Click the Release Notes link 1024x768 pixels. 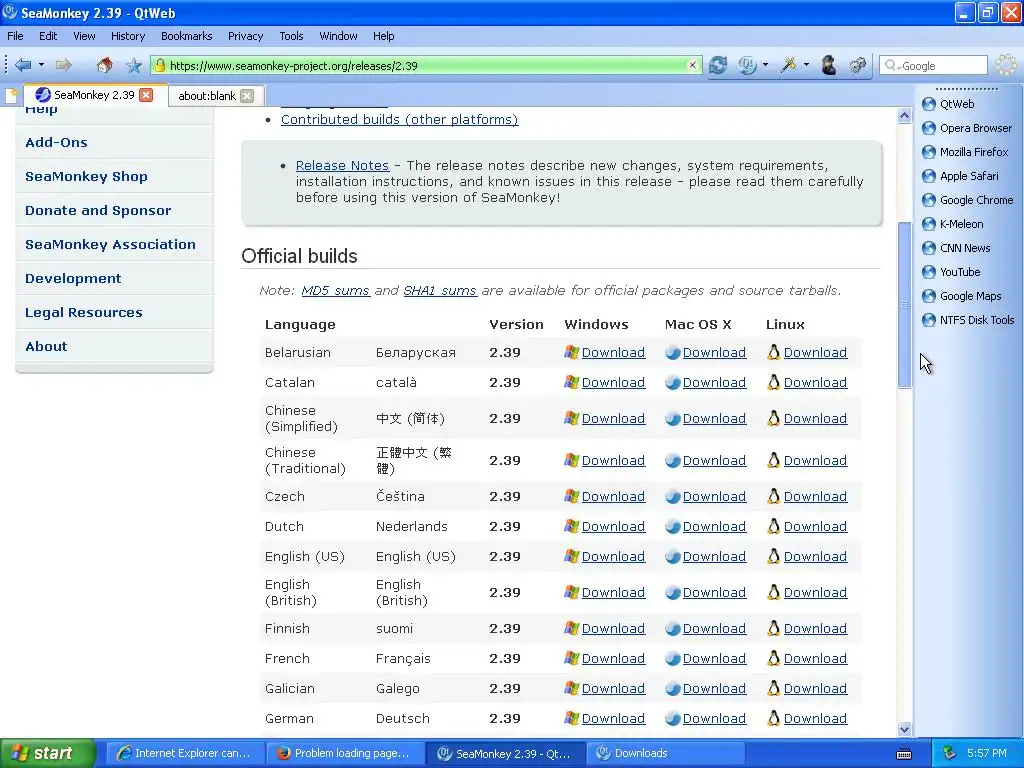[x=342, y=165]
